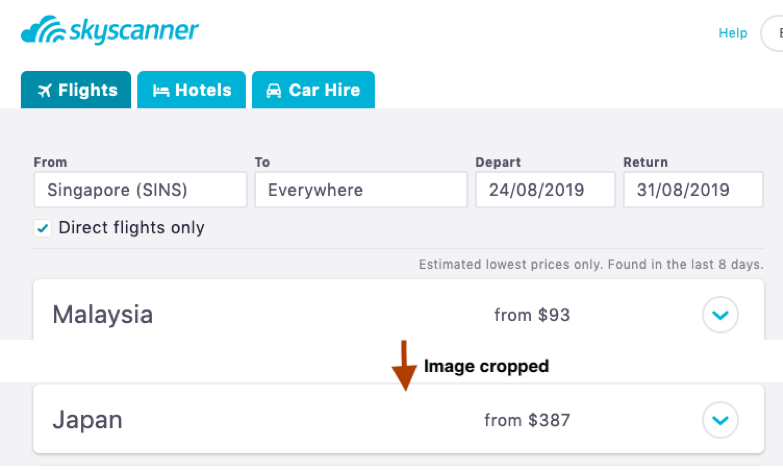Click the To field showing Everywhere
Image resolution: width=783 pixels, height=470 pixels.
click(360, 189)
